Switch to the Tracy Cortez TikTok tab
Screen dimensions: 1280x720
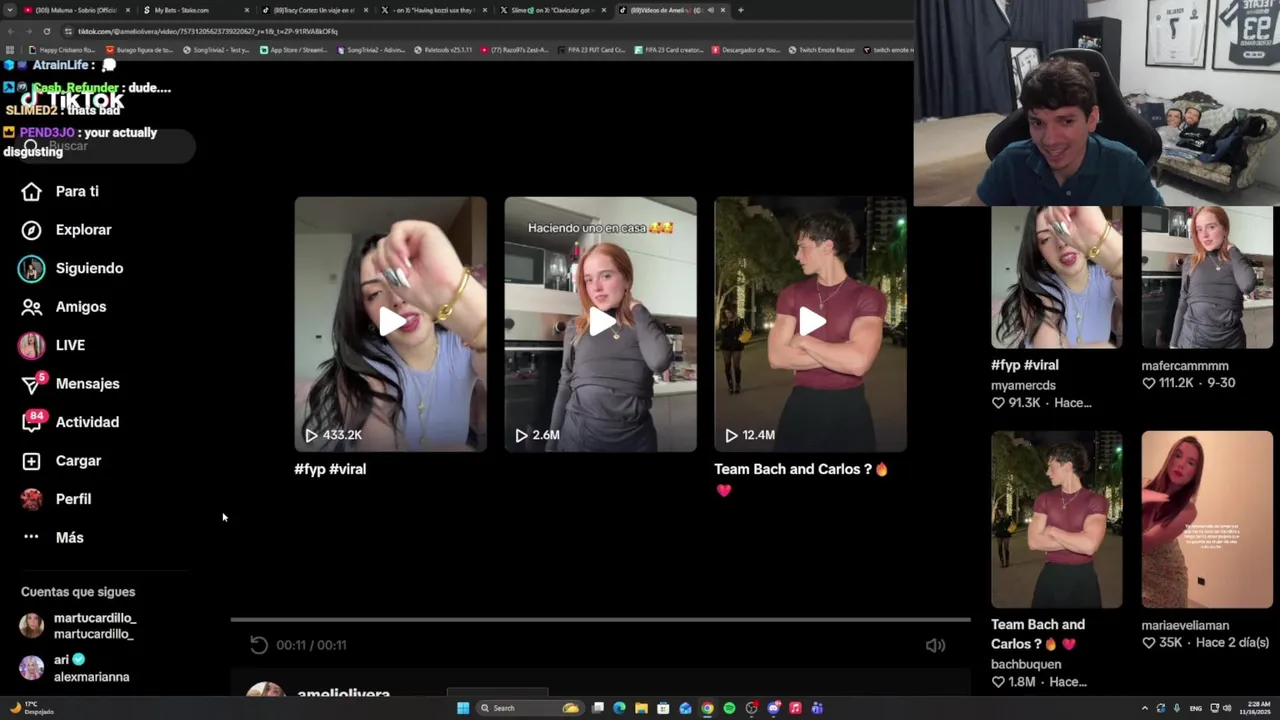(313, 10)
